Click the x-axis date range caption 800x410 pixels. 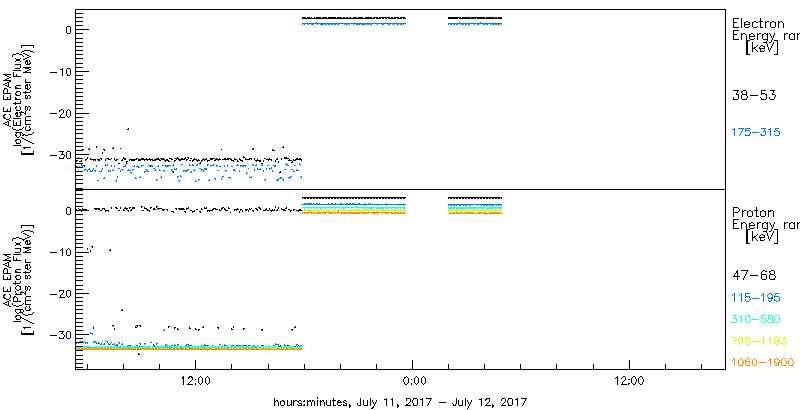[400, 401]
